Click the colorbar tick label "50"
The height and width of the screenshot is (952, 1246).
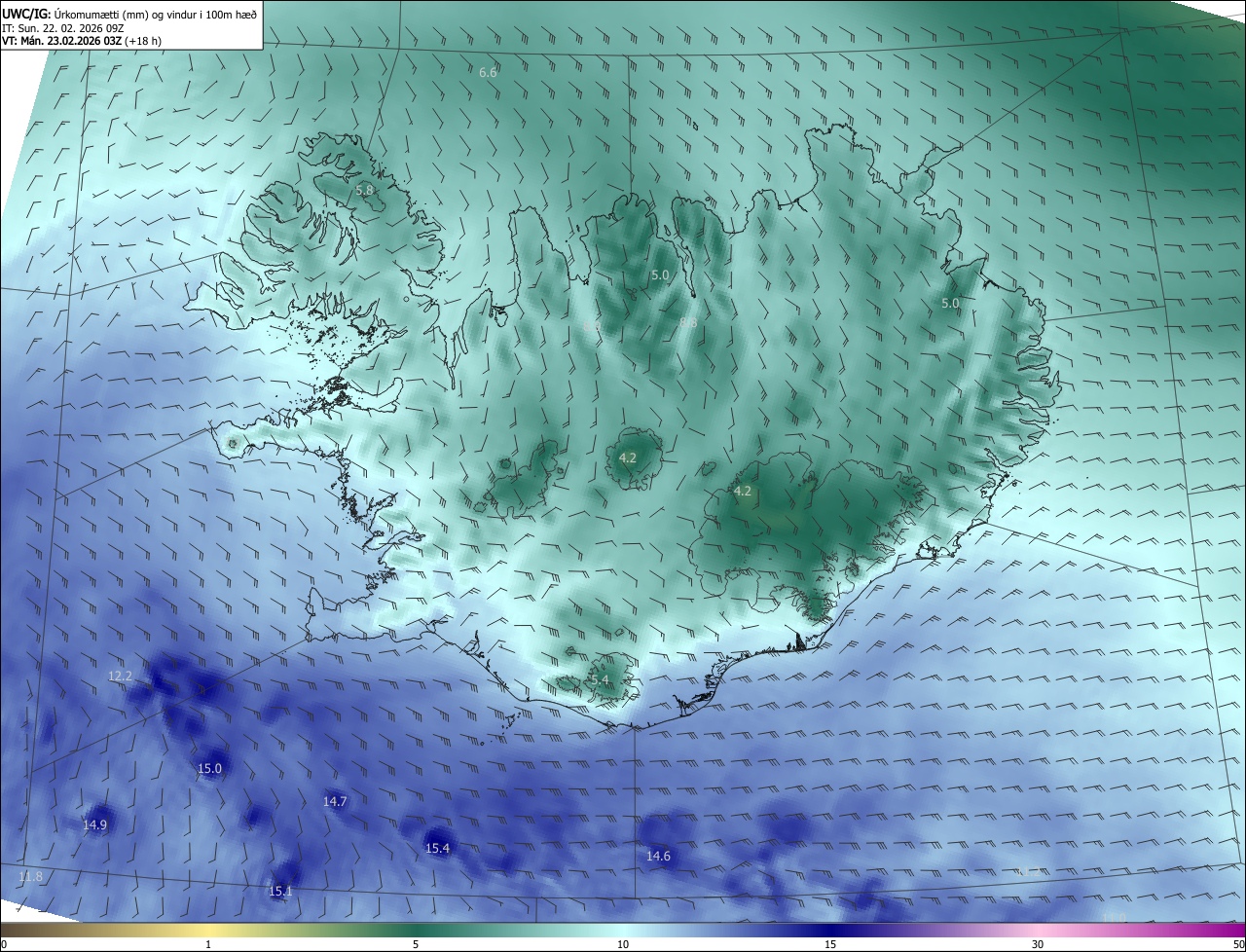click(1238, 944)
